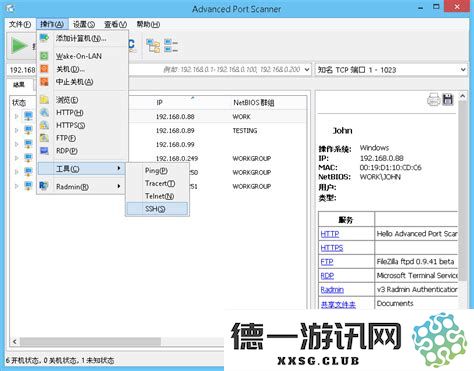
Task: Expand the 工具(C) submenu
Action: (x=82, y=169)
